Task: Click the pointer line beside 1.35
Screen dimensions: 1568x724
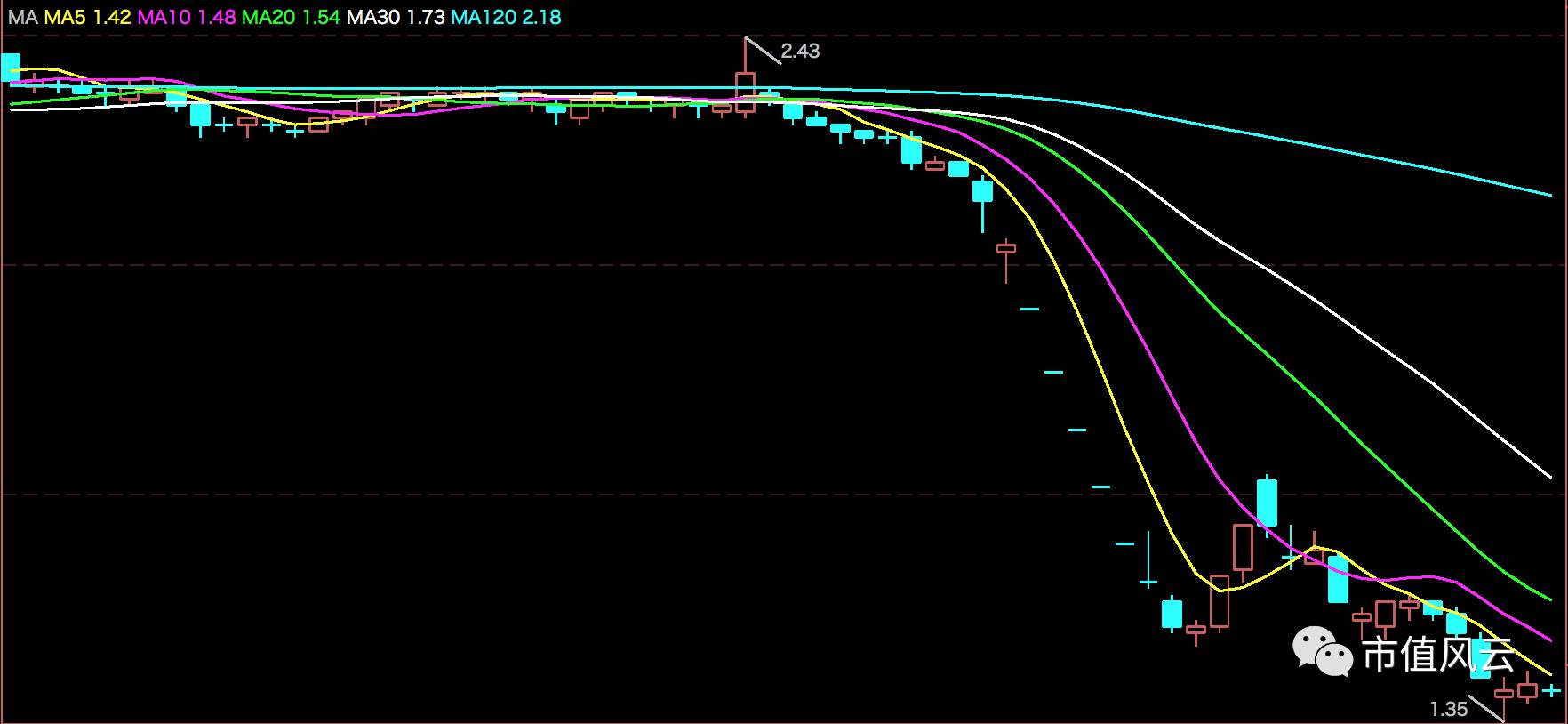Action: click(1484, 707)
